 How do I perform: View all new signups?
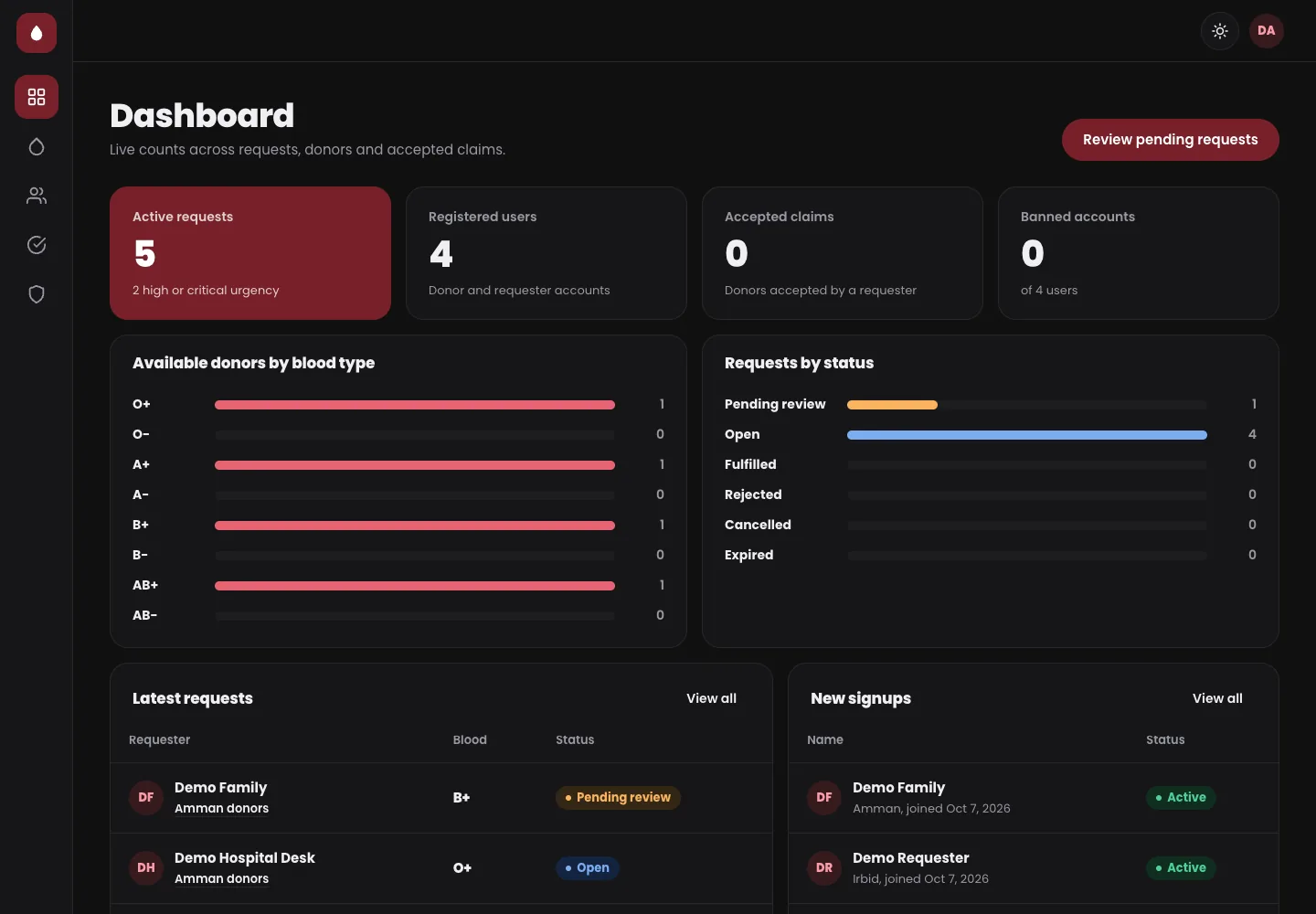[1217, 698]
